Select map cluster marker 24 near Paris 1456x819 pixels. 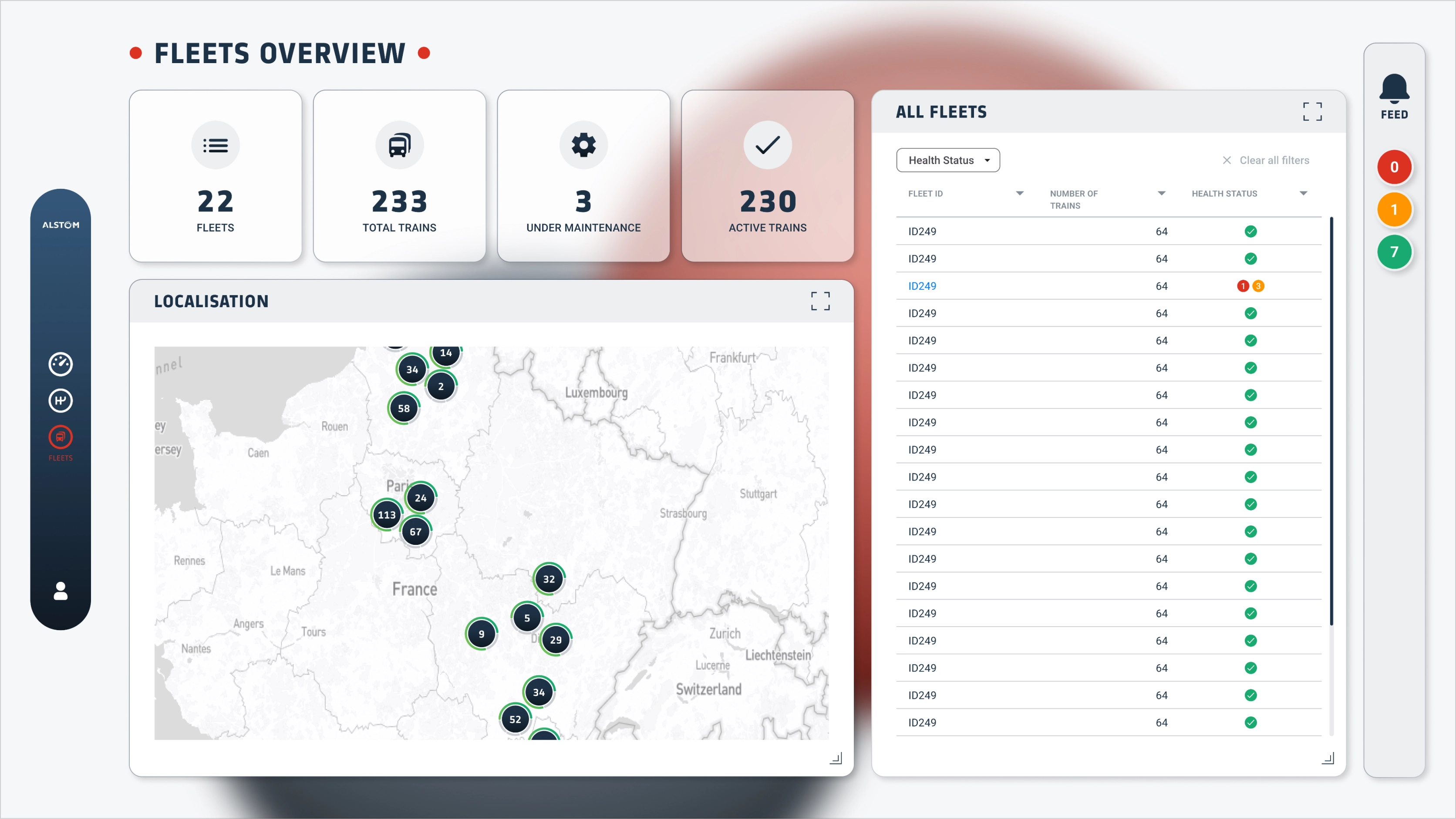coord(421,497)
